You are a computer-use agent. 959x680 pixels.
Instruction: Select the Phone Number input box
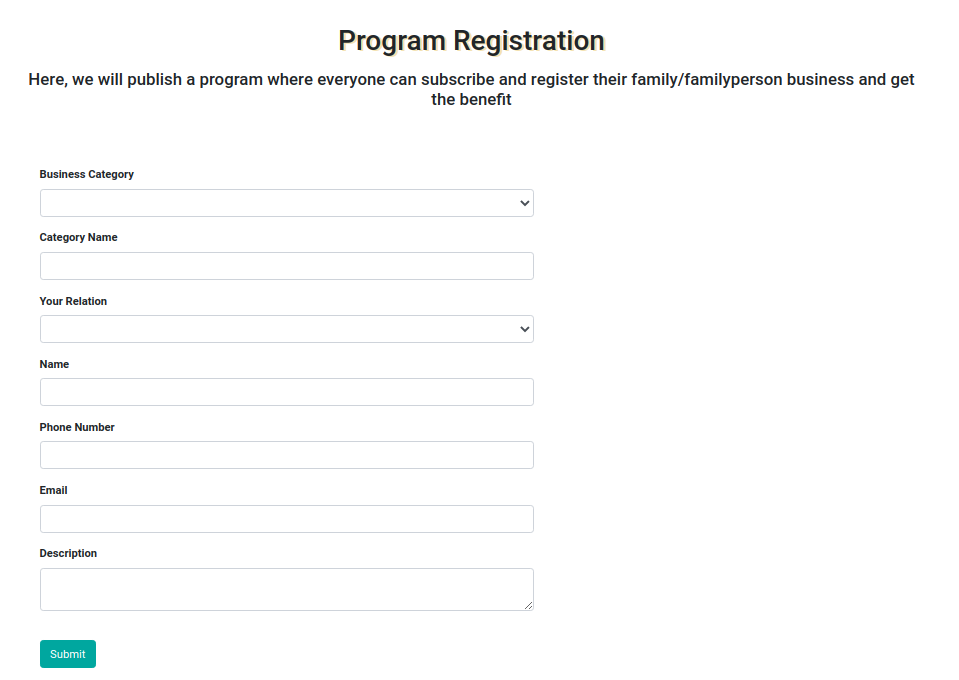click(x=286, y=455)
